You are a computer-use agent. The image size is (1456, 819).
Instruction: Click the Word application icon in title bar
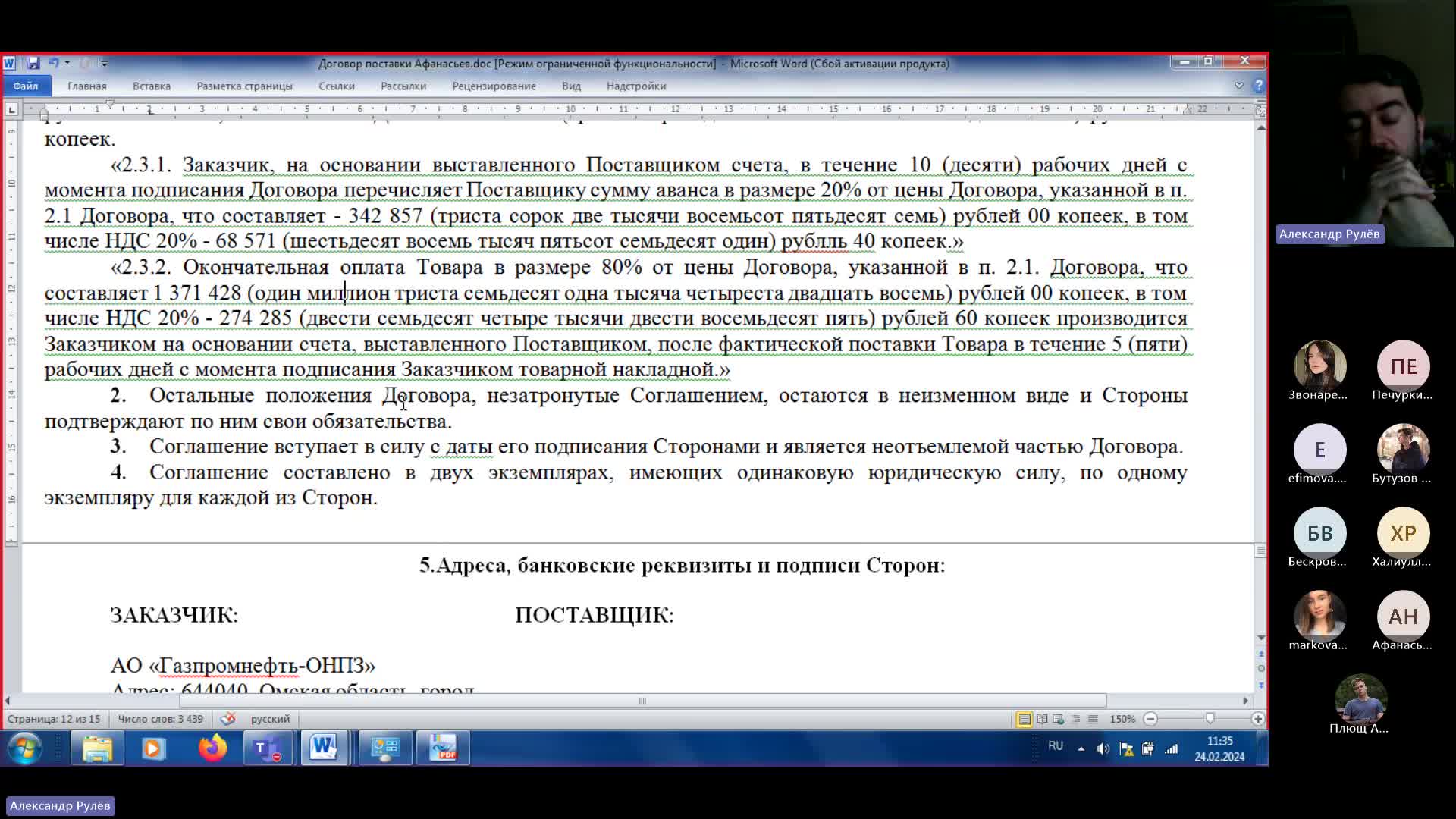click(x=9, y=63)
